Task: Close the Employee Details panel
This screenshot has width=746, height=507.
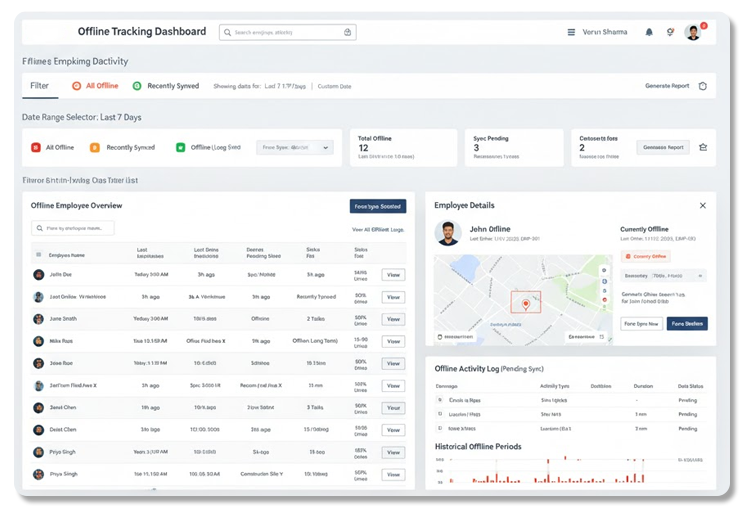Action: [x=702, y=205]
